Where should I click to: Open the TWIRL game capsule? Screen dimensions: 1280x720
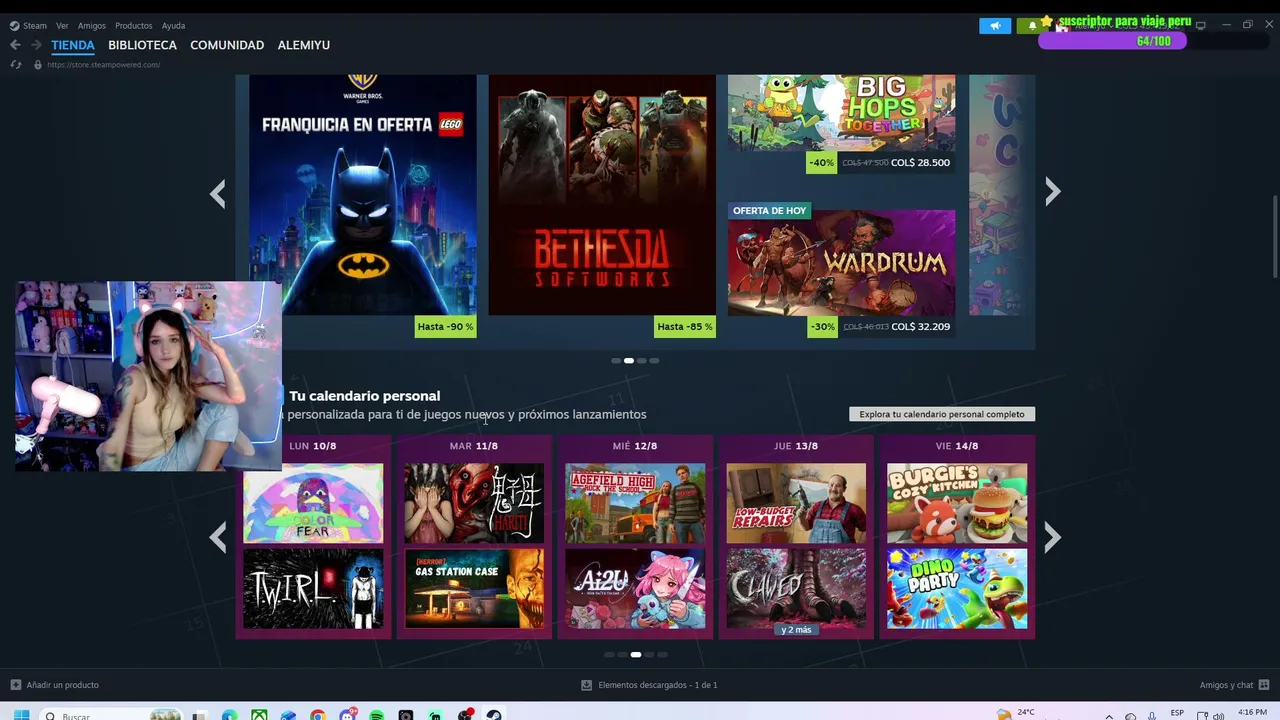pos(313,588)
